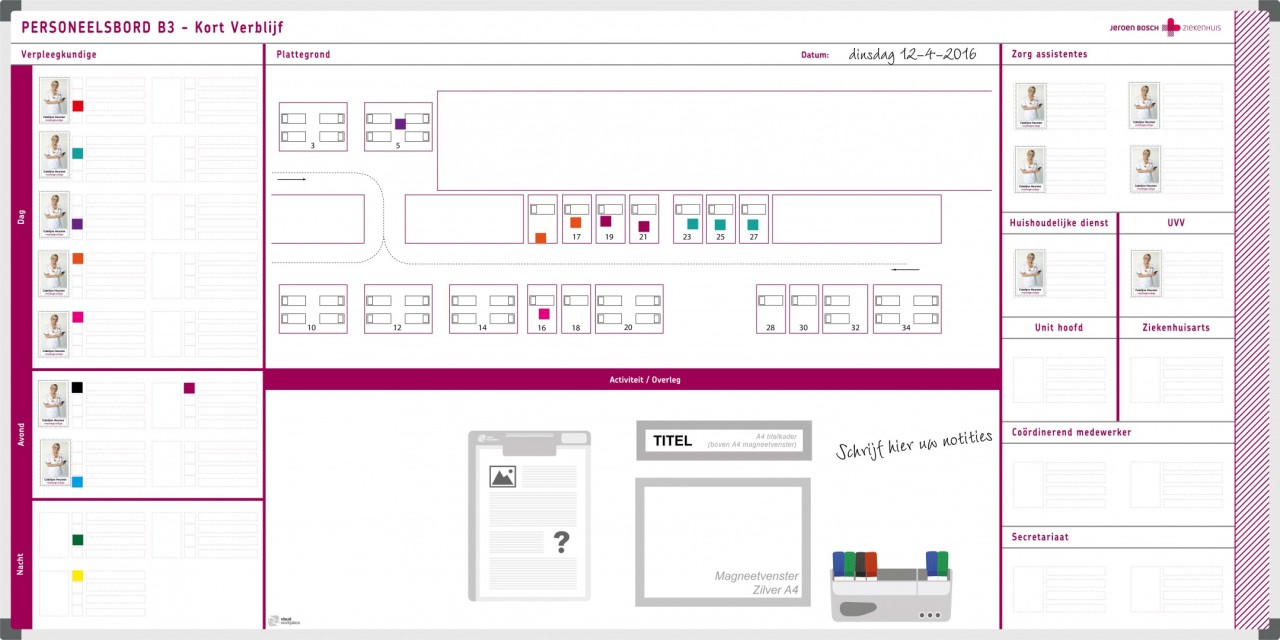The height and width of the screenshot is (640, 1280).
Task: Select the red marker in the pen tray
Action: pyautogui.click(x=871, y=562)
